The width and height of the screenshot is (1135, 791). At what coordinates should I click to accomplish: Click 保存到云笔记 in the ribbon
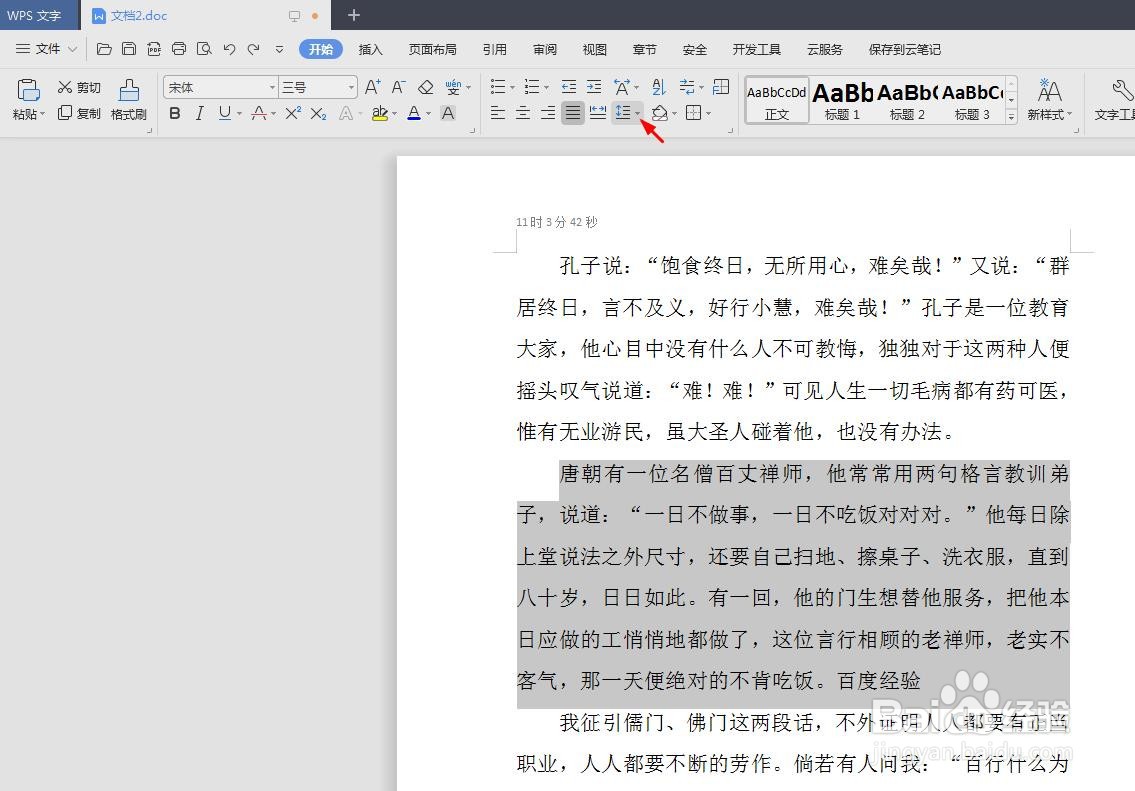coord(904,48)
